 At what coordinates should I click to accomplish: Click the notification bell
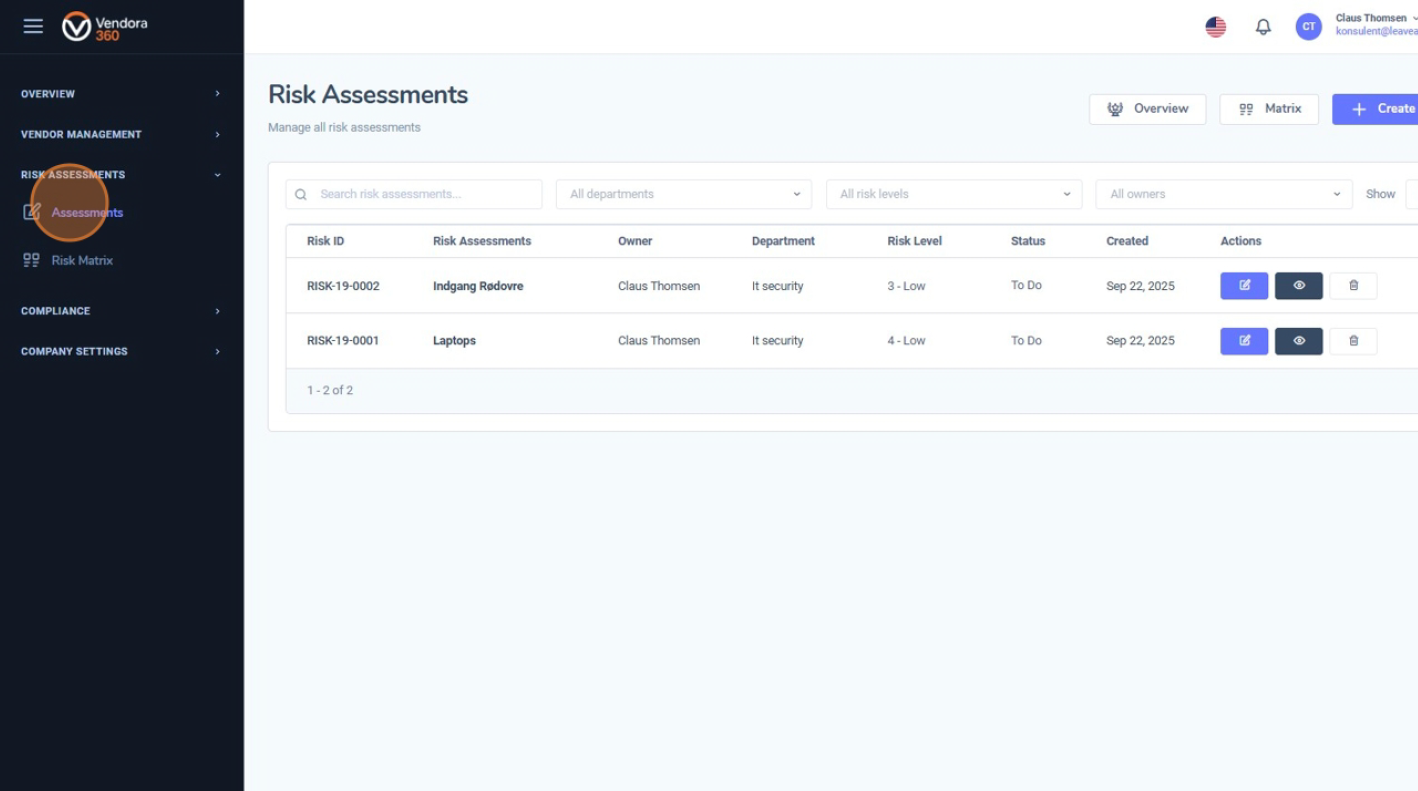click(x=1263, y=26)
